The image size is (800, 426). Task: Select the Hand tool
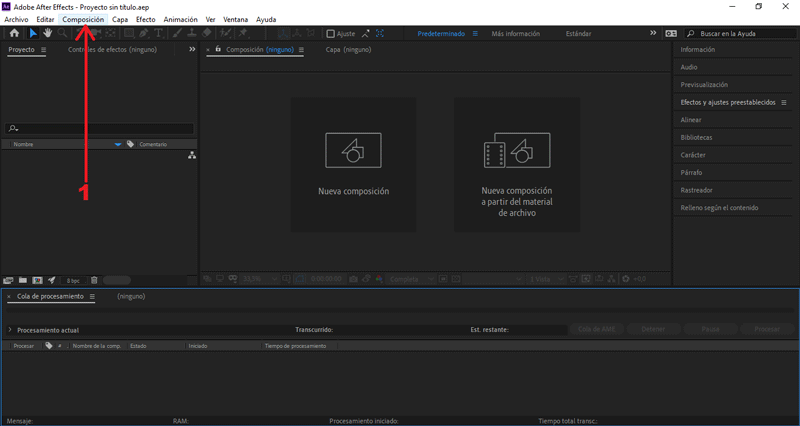pos(47,33)
